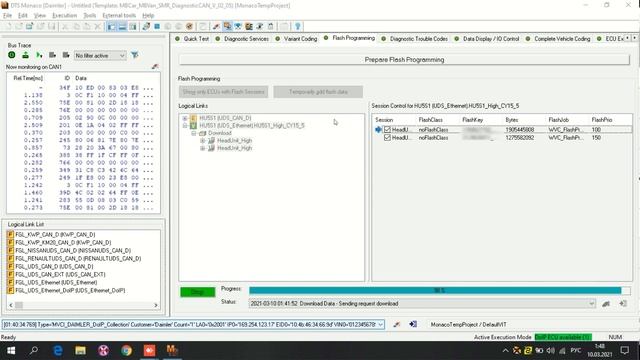This screenshot has height=360, width=640.
Task: Click the blue network toolbar icon
Action: (x=238, y=27)
